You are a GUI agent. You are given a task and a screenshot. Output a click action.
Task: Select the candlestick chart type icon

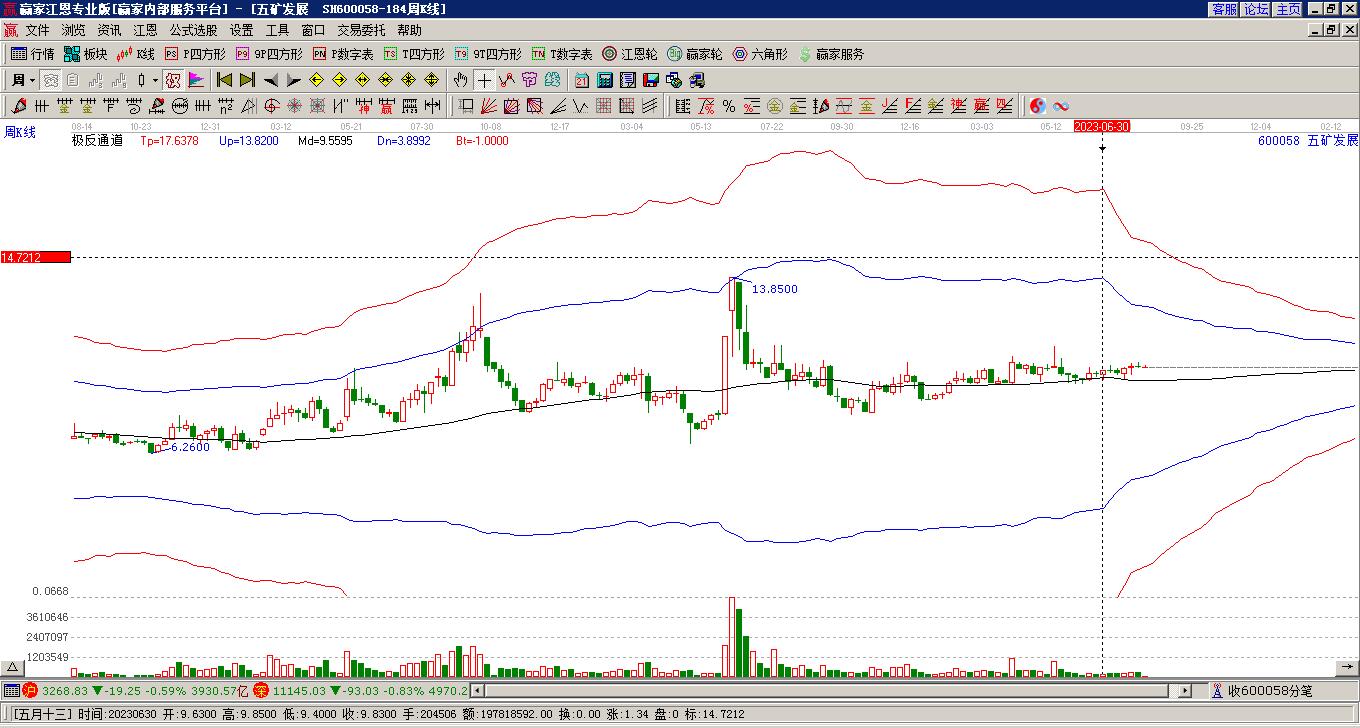[x=142, y=80]
